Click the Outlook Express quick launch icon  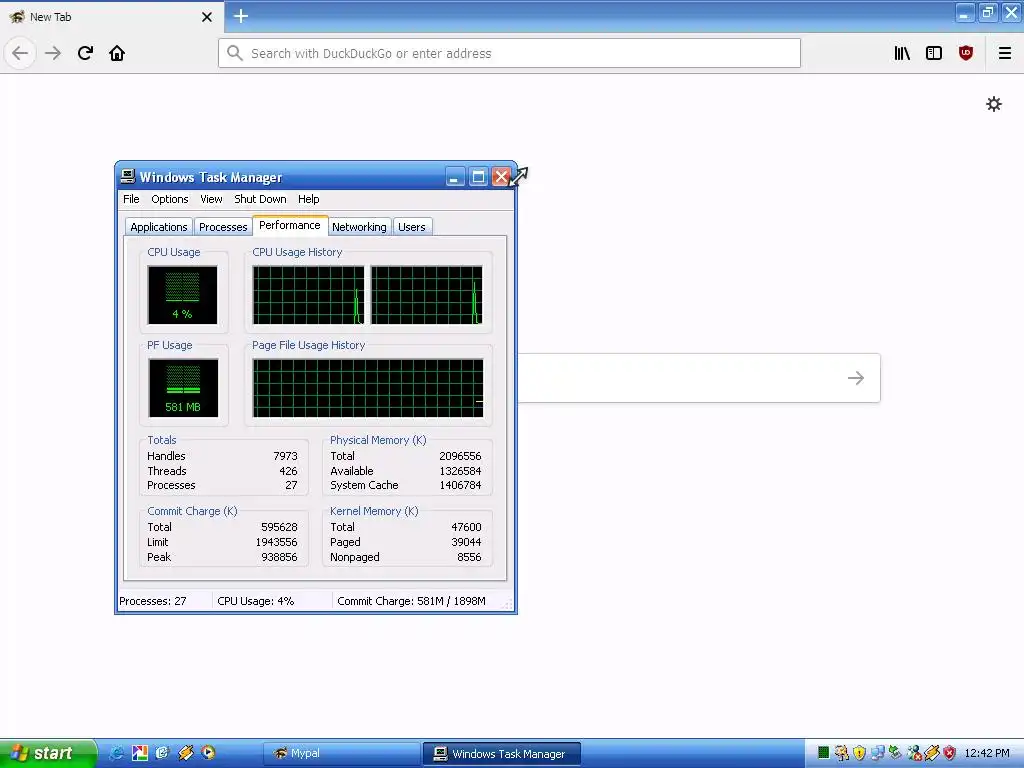click(x=162, y=753)
